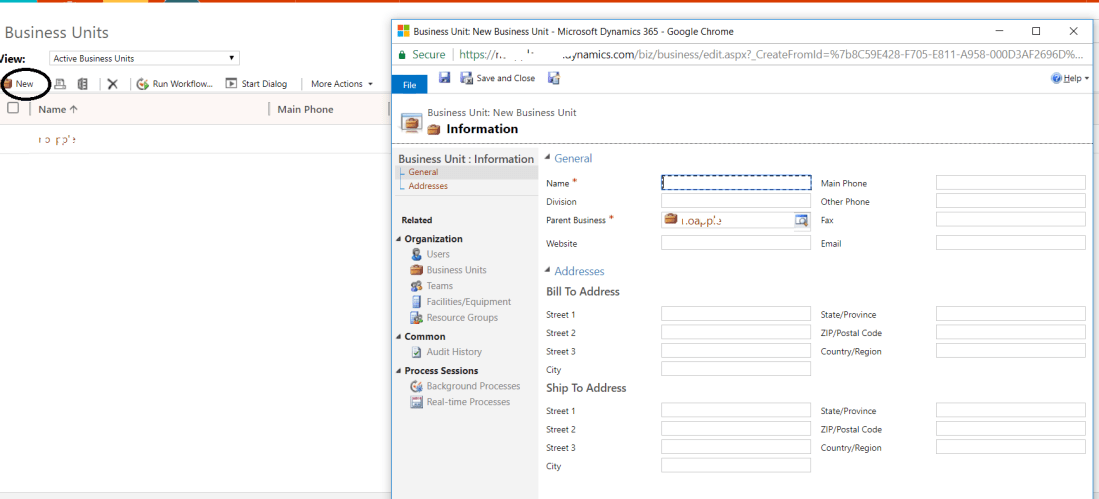Click the Save and New icon

coord(554,78)
